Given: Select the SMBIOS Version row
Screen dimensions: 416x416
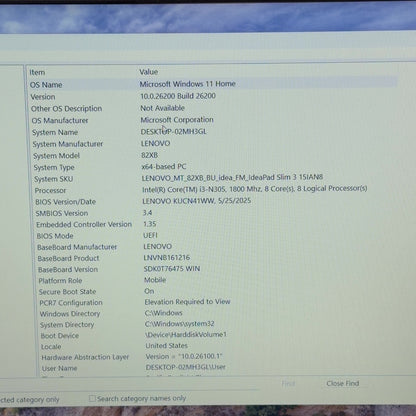Looking at the screenshot, I should pyautogui.click(x=213, y=213).
